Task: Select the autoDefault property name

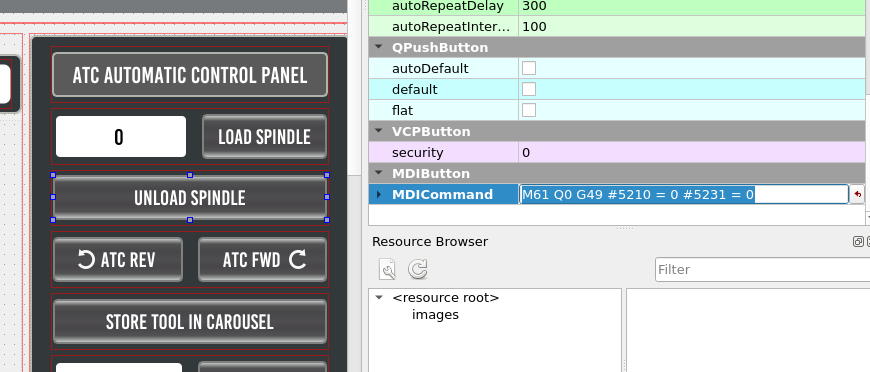Action: tap(430, 68)
